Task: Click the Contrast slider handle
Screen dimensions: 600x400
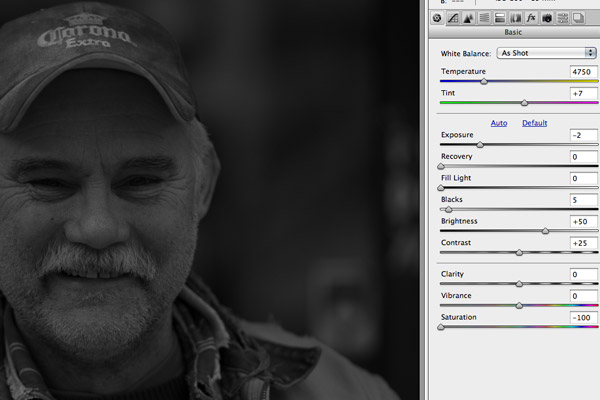Action: (x=519, y=253)
